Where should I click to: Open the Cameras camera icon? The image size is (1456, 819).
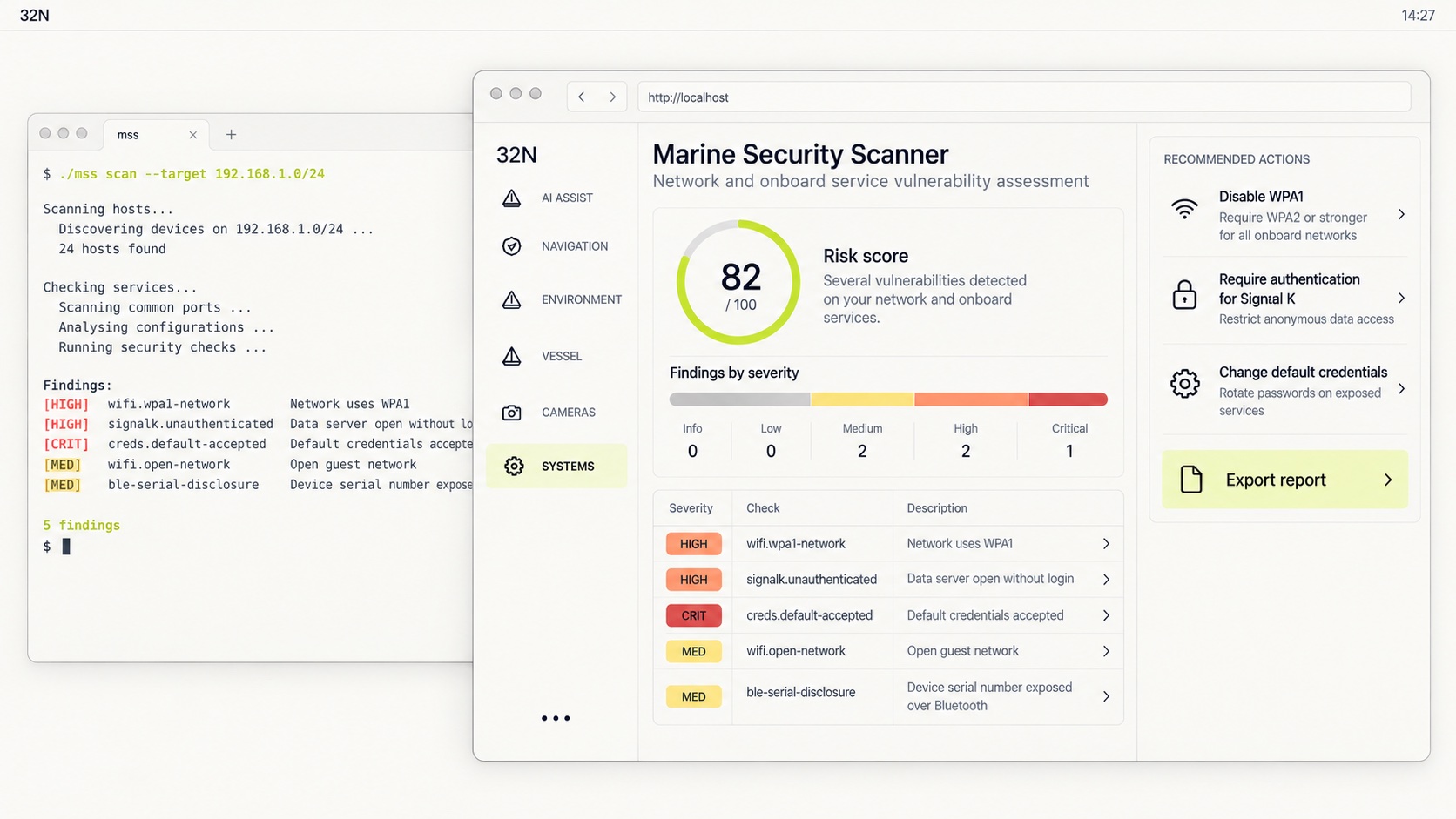[511, 413]
